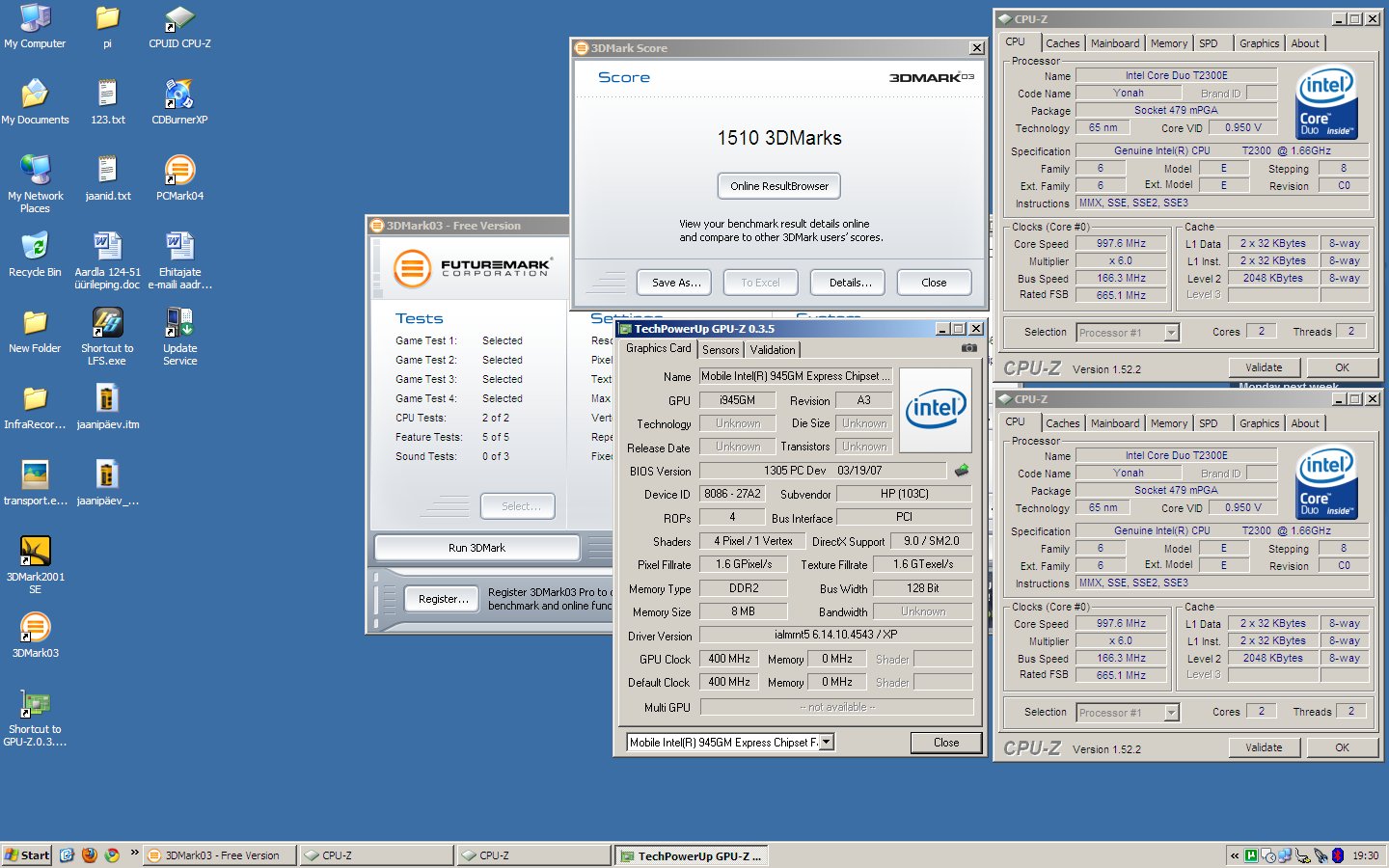Screen dimensions: 1389x868
Task: Switch to Validation tab in GPU-Z
Action: point(773,350)
